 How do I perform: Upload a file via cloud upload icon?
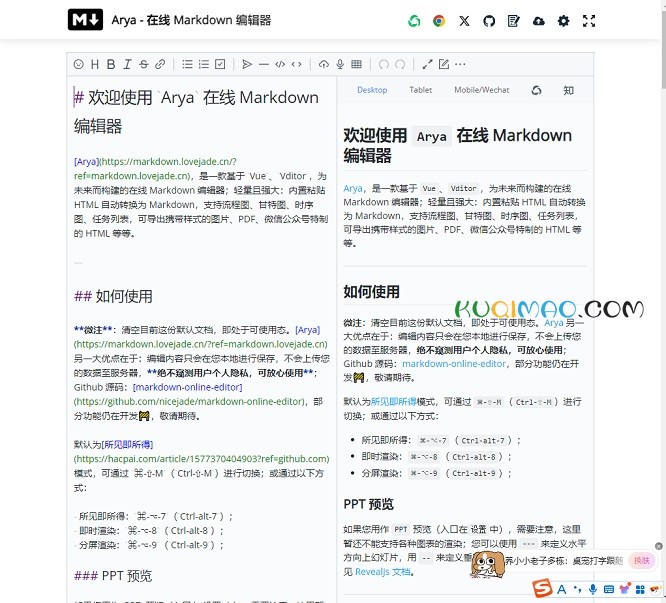(x=324, y=64)
